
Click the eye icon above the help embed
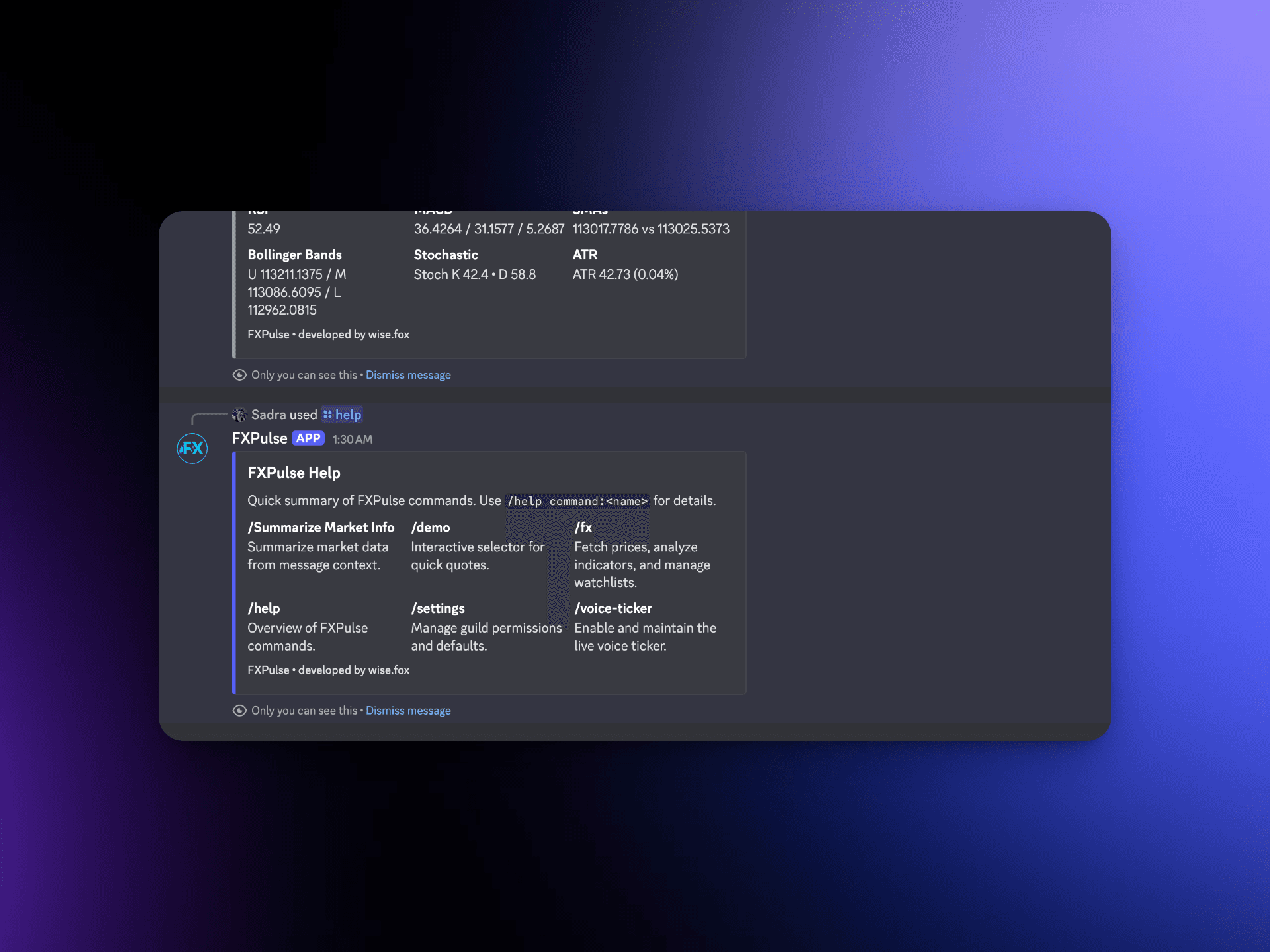[240, 375]
